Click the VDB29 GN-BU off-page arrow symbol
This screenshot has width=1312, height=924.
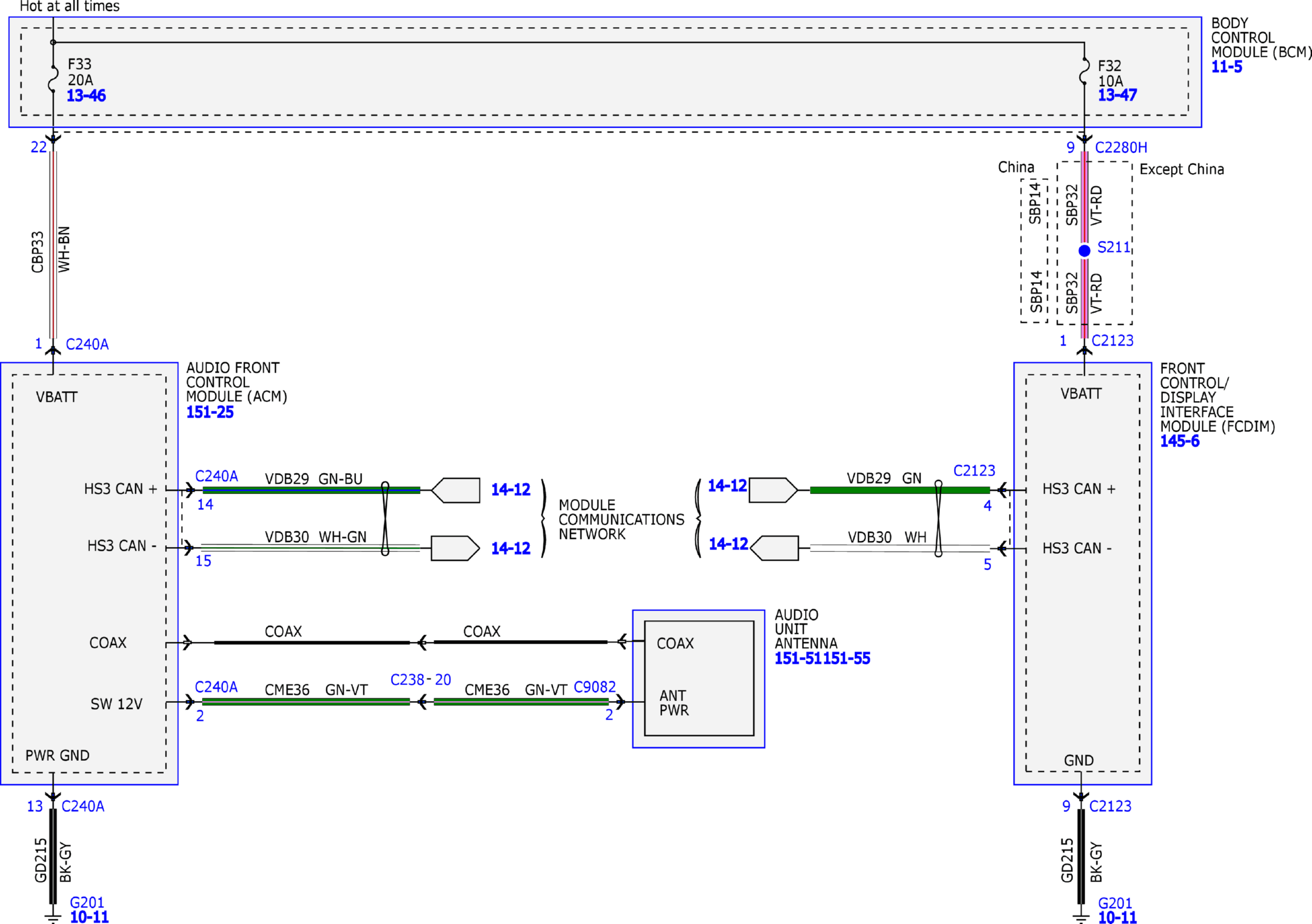click(456, 490)
